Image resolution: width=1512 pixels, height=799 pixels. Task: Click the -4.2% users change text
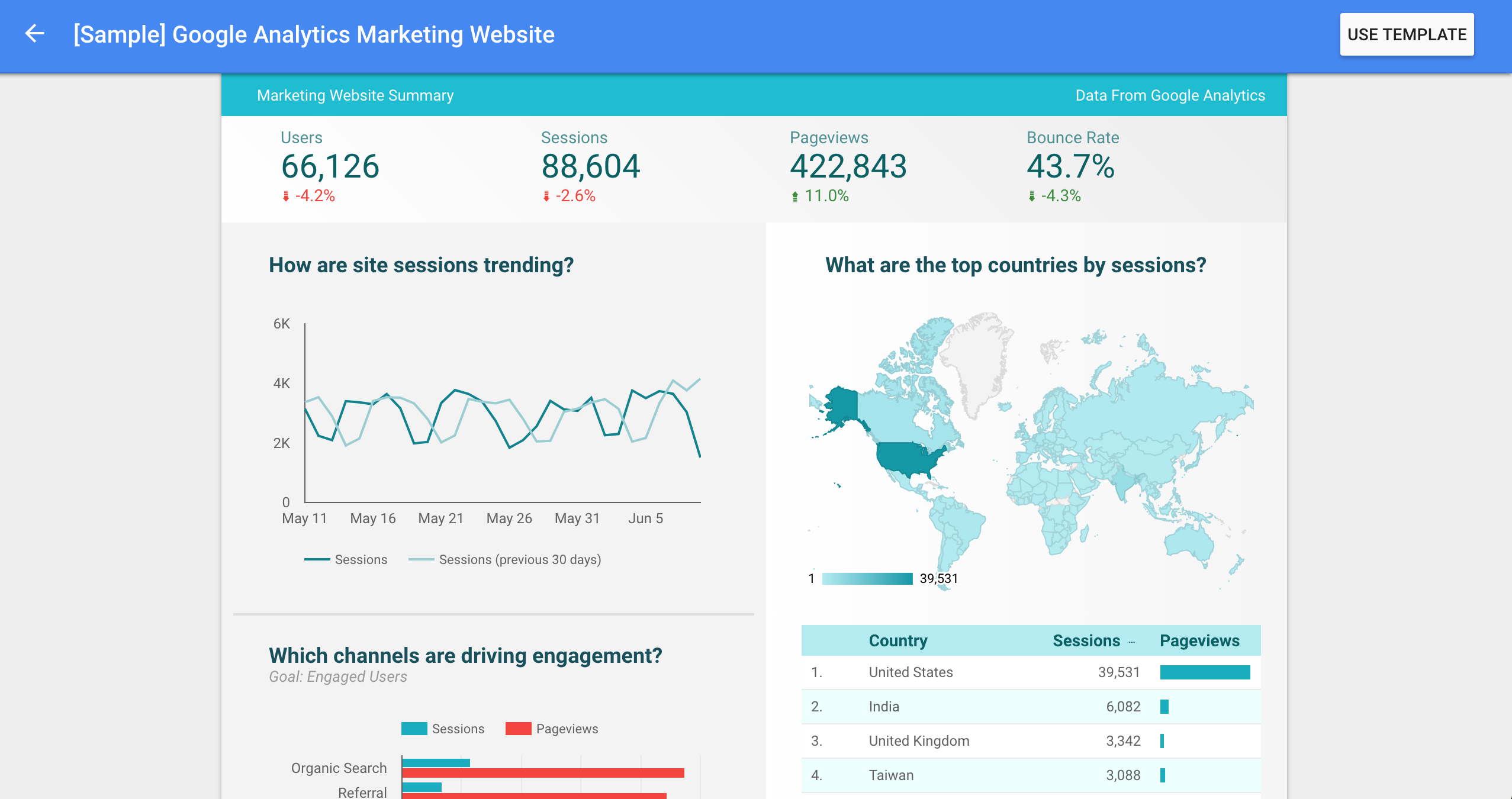315,196
